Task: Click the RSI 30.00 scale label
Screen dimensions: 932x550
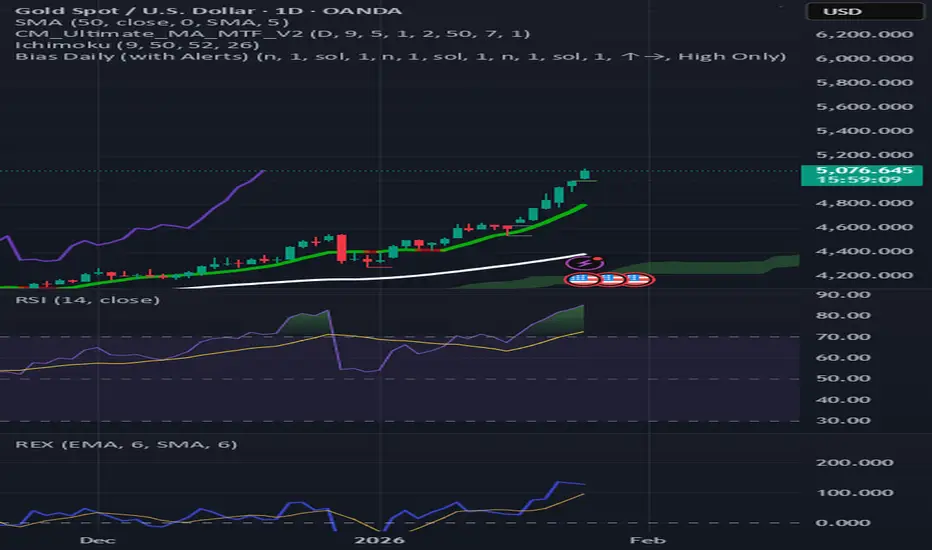Action: pyautogui.click(x=843, y=420)
